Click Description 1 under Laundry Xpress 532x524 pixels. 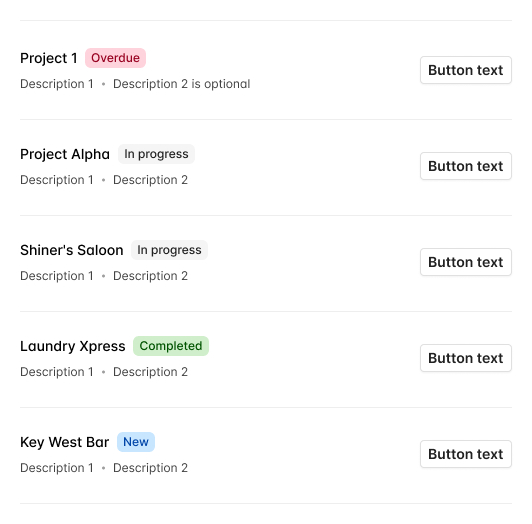pyautogui.click(x=57, y=372)
